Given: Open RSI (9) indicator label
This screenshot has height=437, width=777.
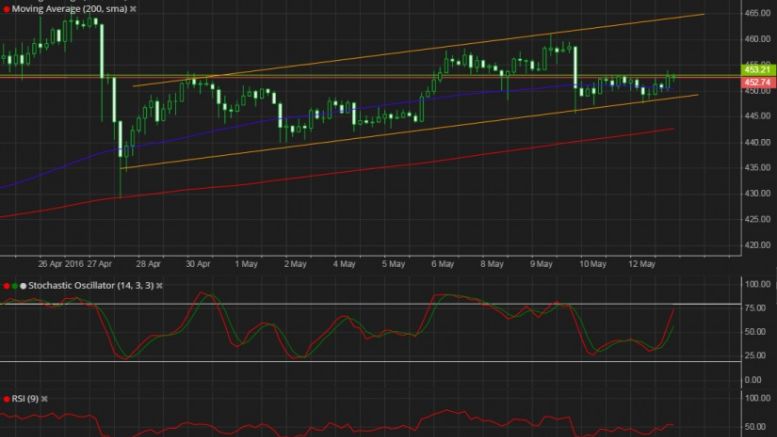Looking at the screenshot, I should tap(28, 399).
